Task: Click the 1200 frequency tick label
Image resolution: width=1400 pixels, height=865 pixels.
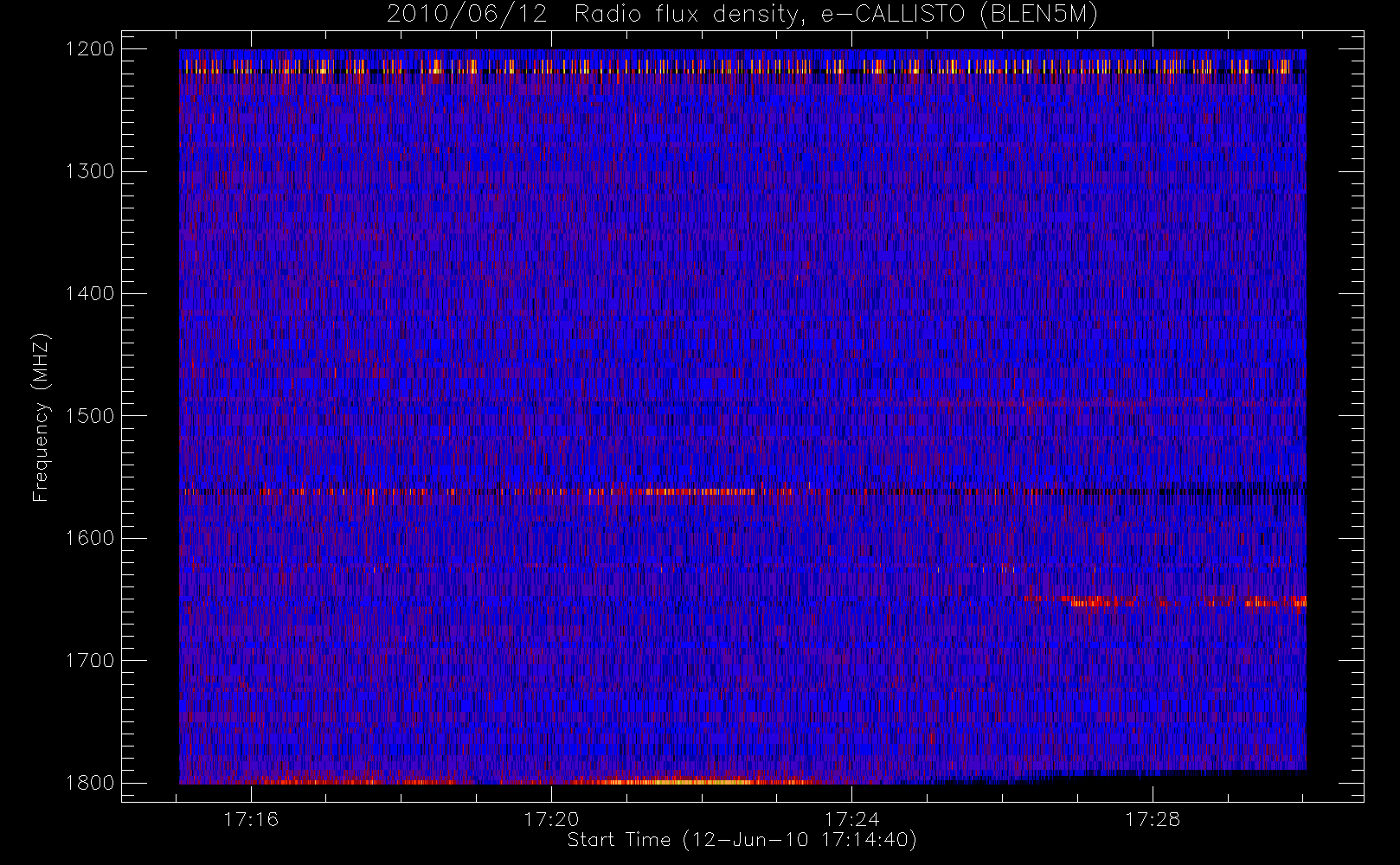Action: pos(90,49)
